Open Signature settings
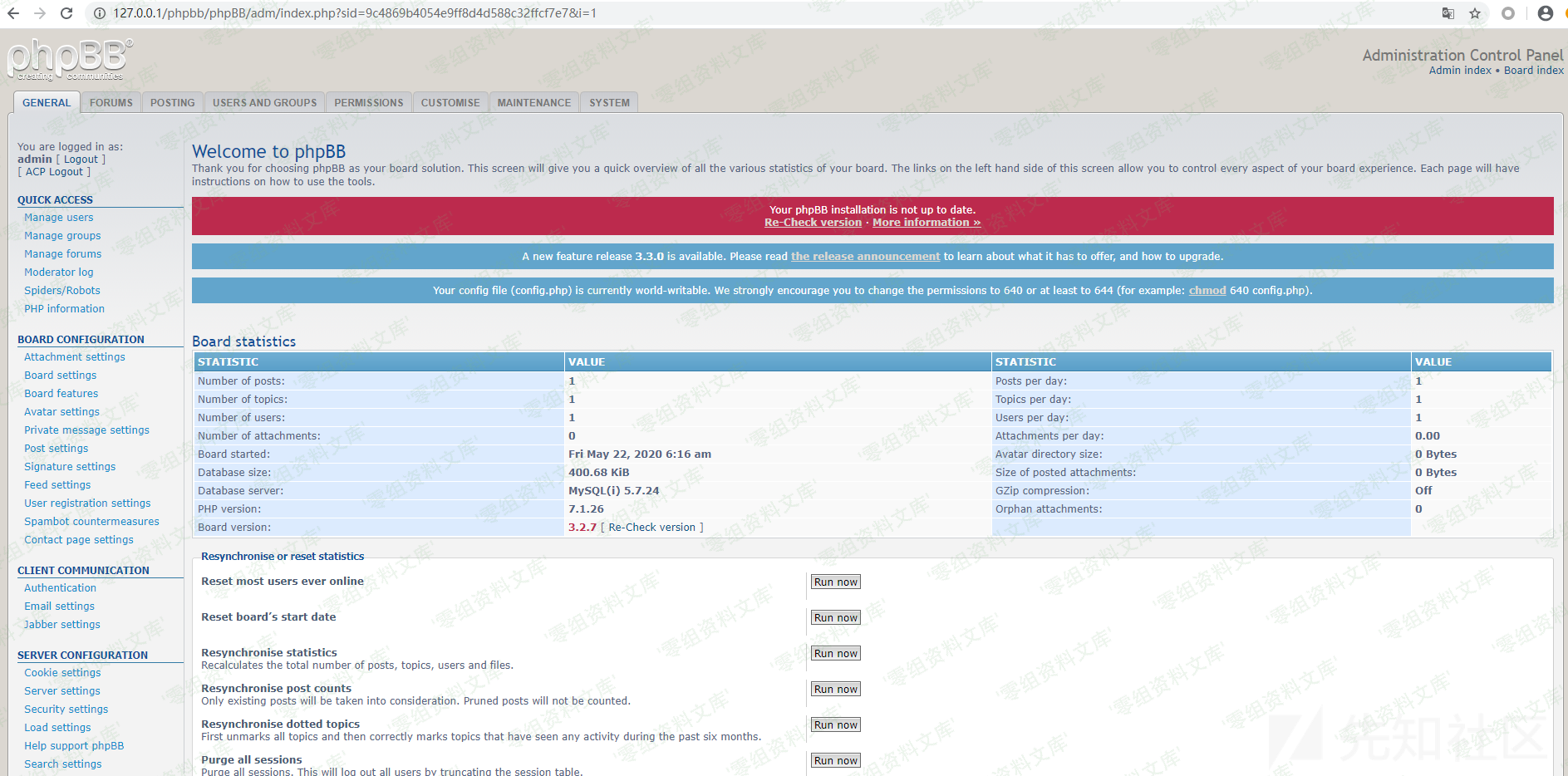 (x=70, y=467)
